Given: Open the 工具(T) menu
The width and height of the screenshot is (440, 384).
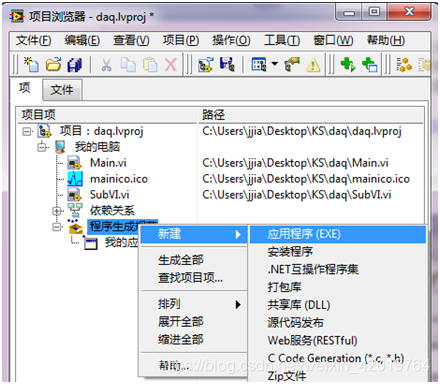Looking at the screenshot, I should click(282, 40).
